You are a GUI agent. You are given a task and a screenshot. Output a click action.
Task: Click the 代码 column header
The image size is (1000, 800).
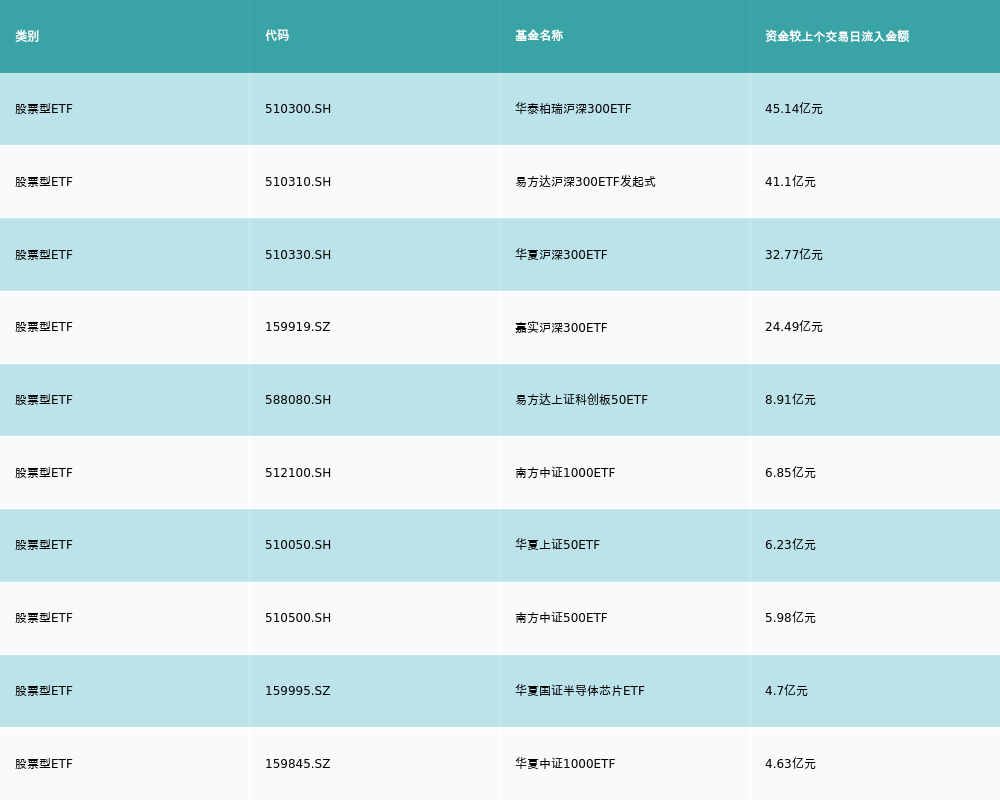[x=277, y=36]
